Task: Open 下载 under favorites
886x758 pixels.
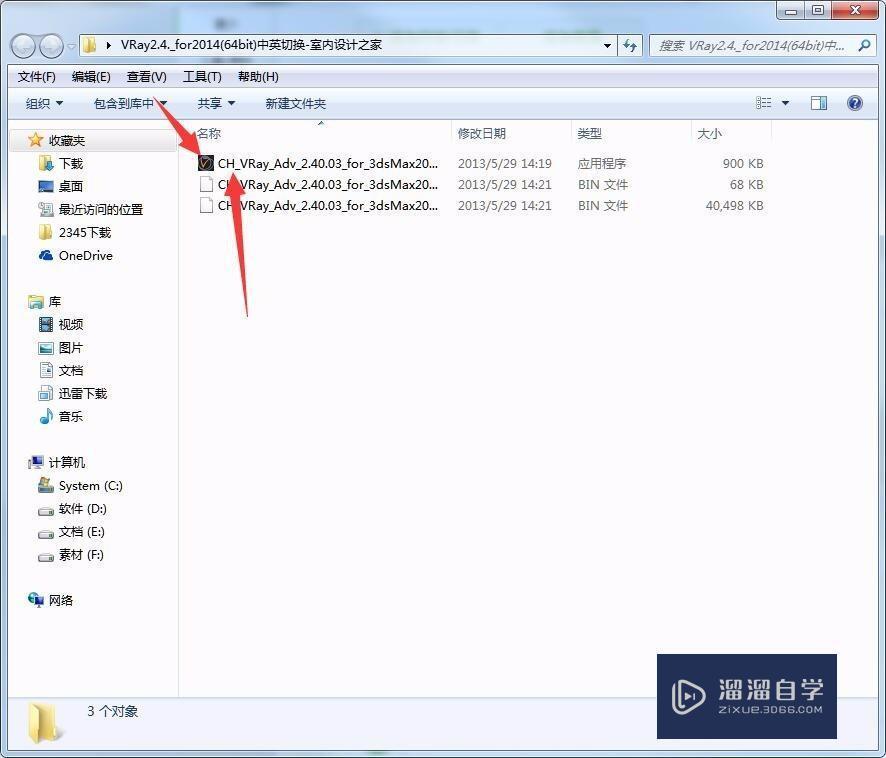Action: pos(71,163)
